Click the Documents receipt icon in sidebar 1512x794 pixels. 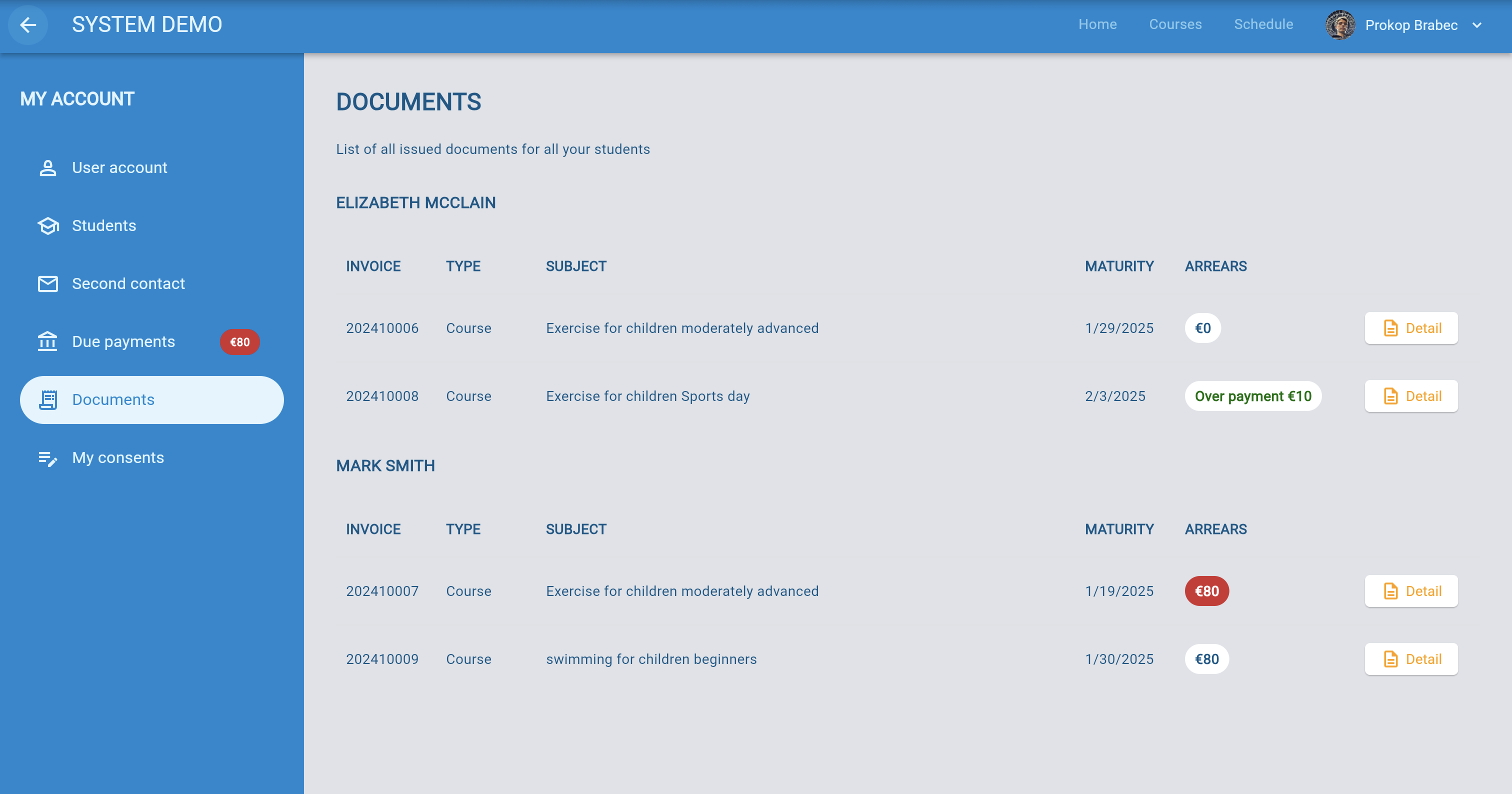coord(47,399)
